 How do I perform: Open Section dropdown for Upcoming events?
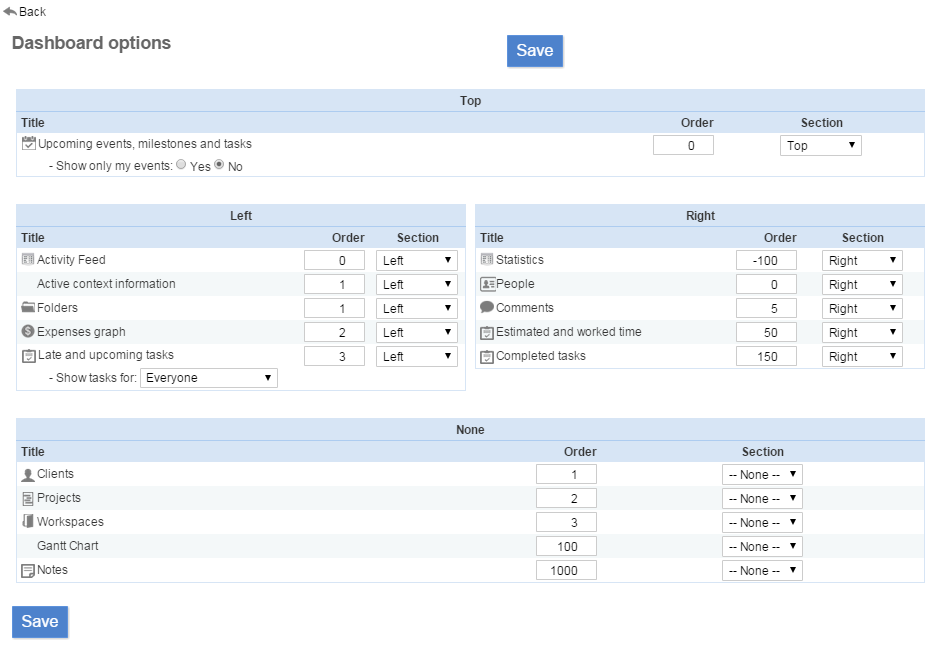pos(820,146)
